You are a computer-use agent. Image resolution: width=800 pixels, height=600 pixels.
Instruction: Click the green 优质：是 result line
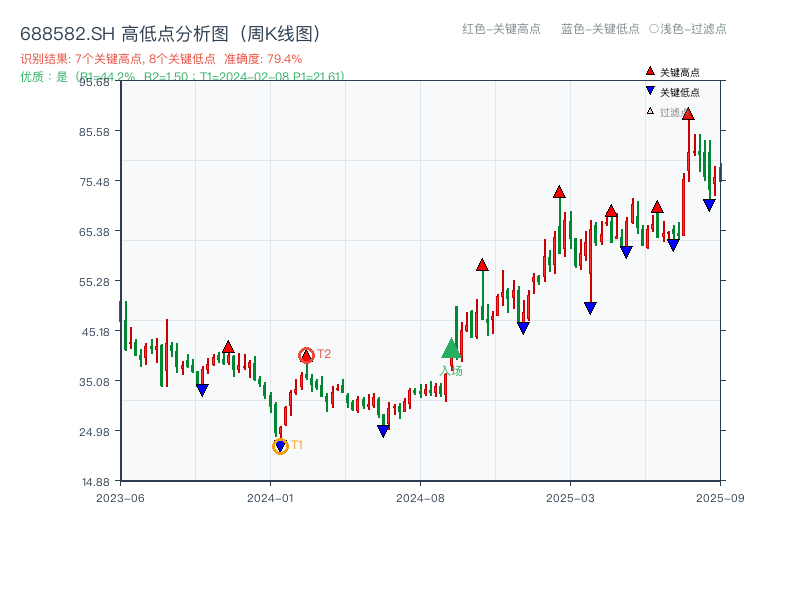[x=182, y=77]
